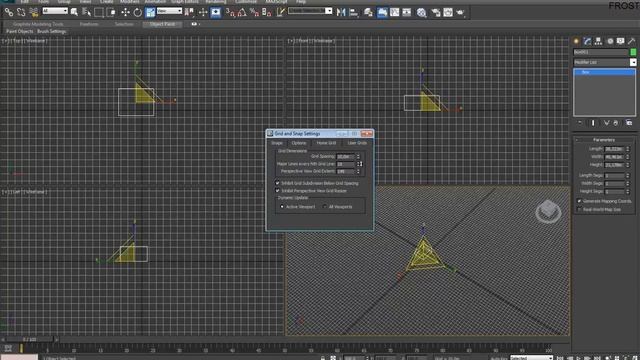640x360 pixels.
Task: Toggle the Generate Mapping Coords checkbox
Action: tap(579, 201)
